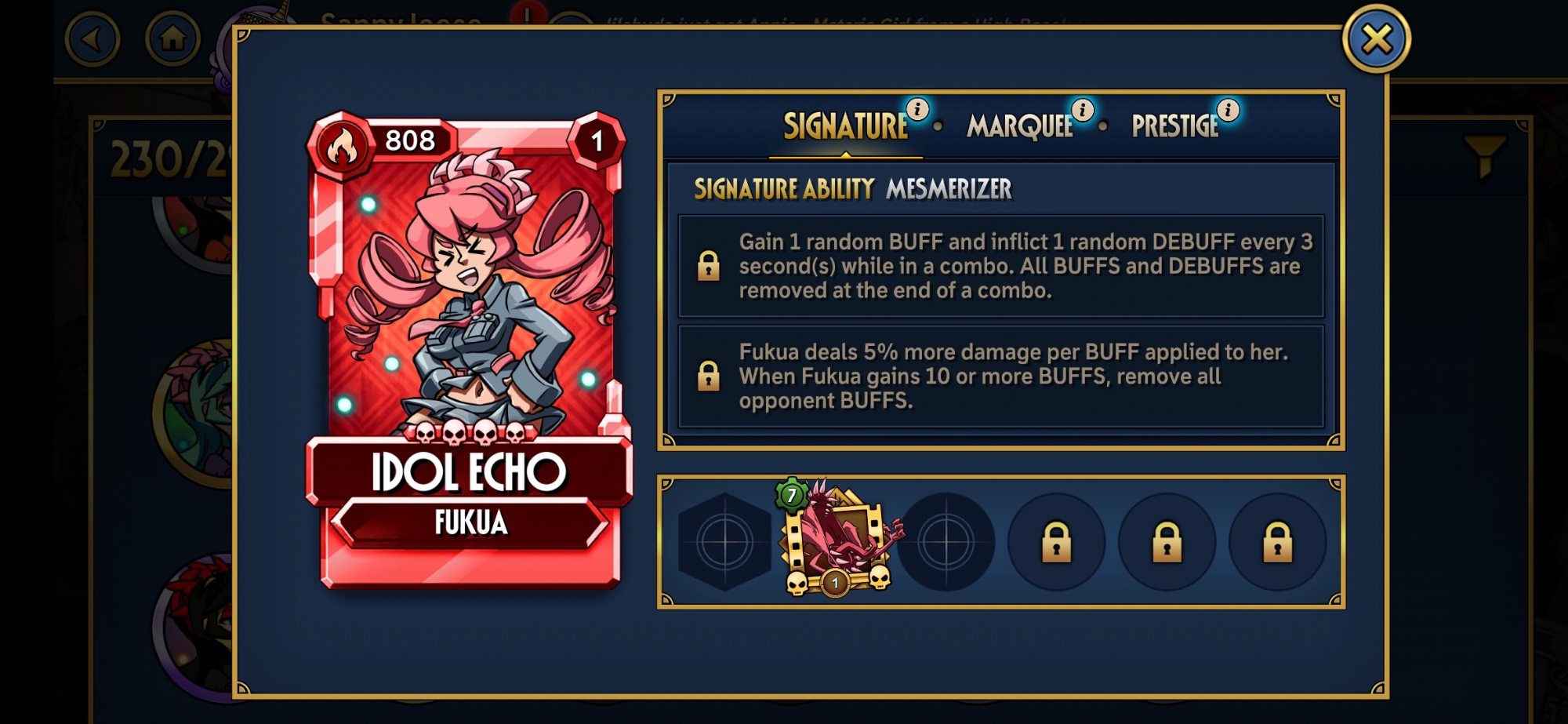
Task: Go back with the arrow icon
Action: [93, 38]
